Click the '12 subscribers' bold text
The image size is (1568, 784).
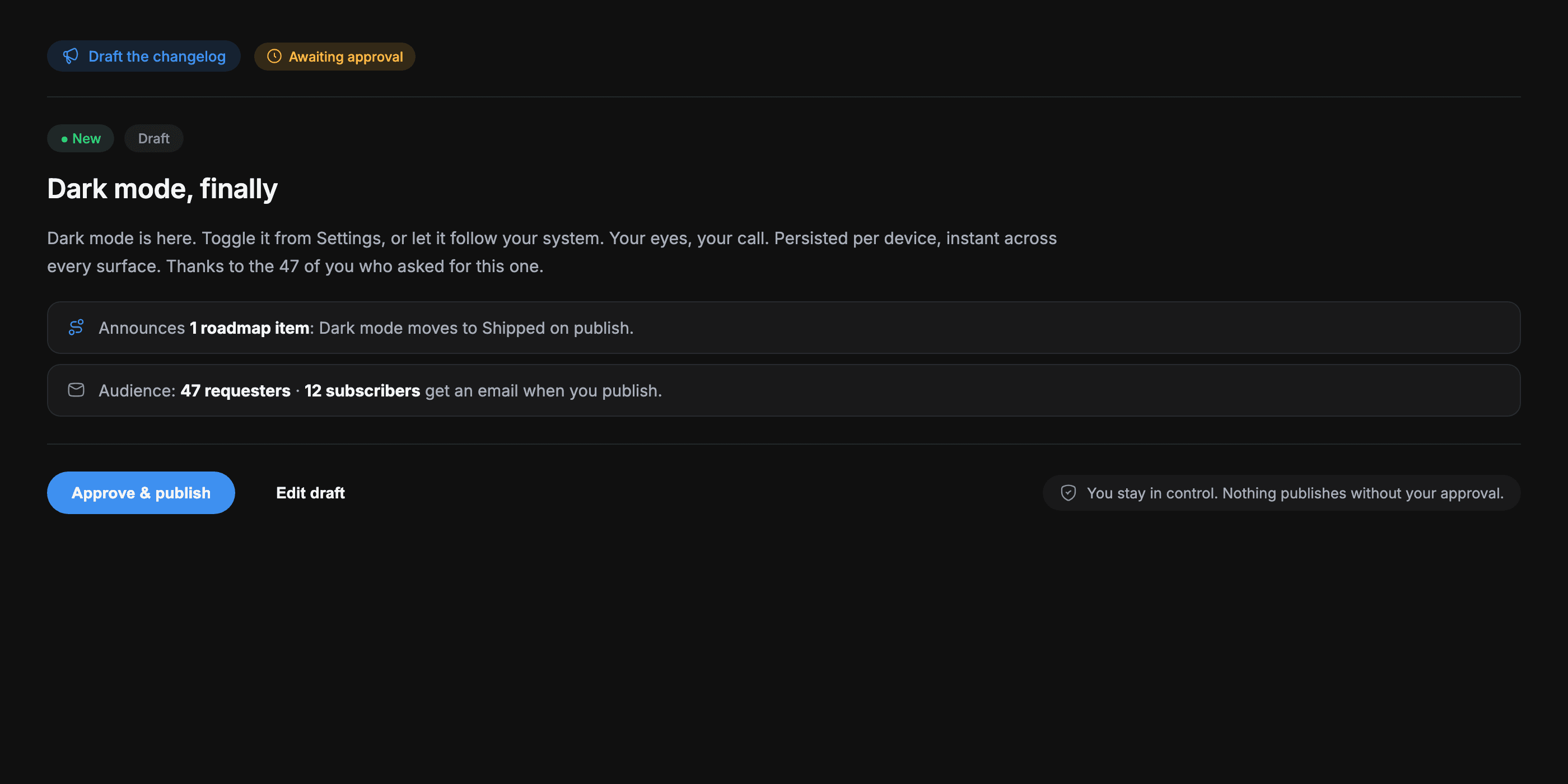coord(362,391)
